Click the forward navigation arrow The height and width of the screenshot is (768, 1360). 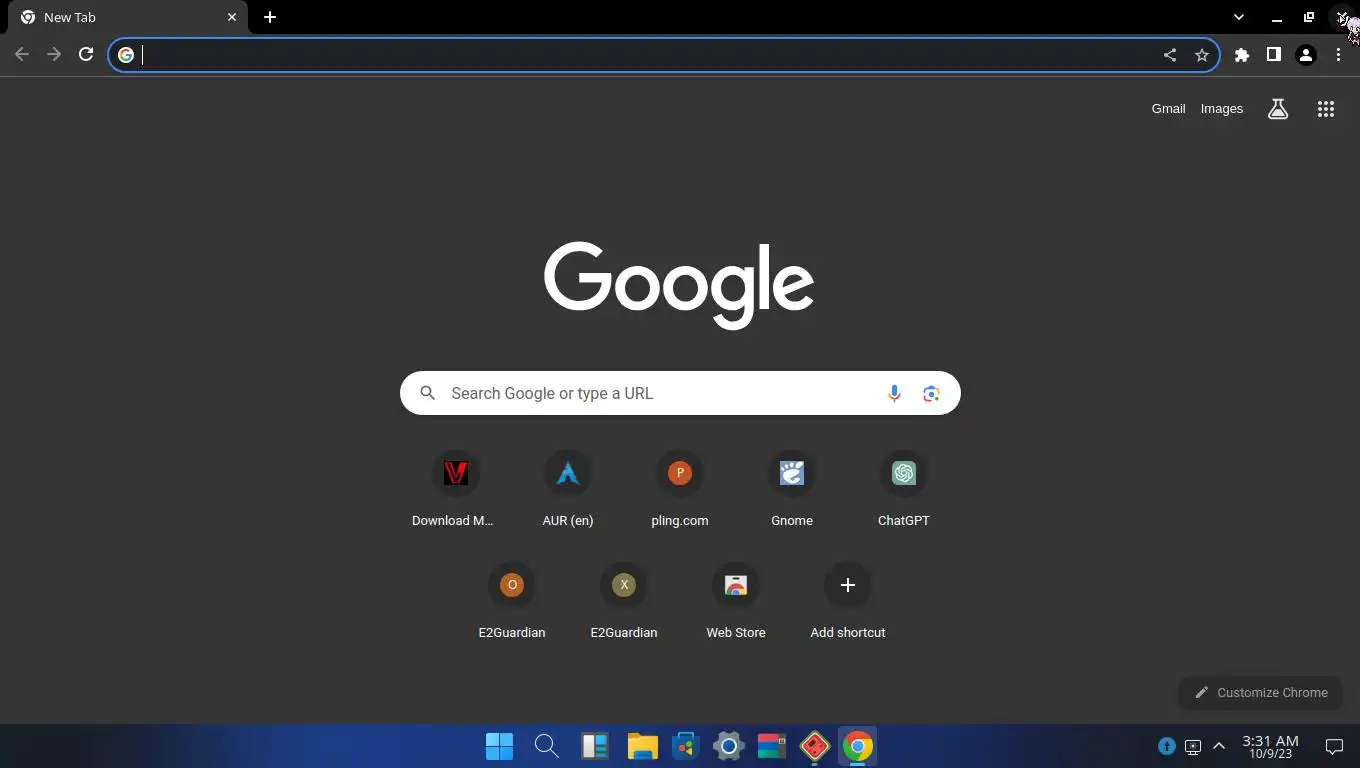(x=54, y=55)
